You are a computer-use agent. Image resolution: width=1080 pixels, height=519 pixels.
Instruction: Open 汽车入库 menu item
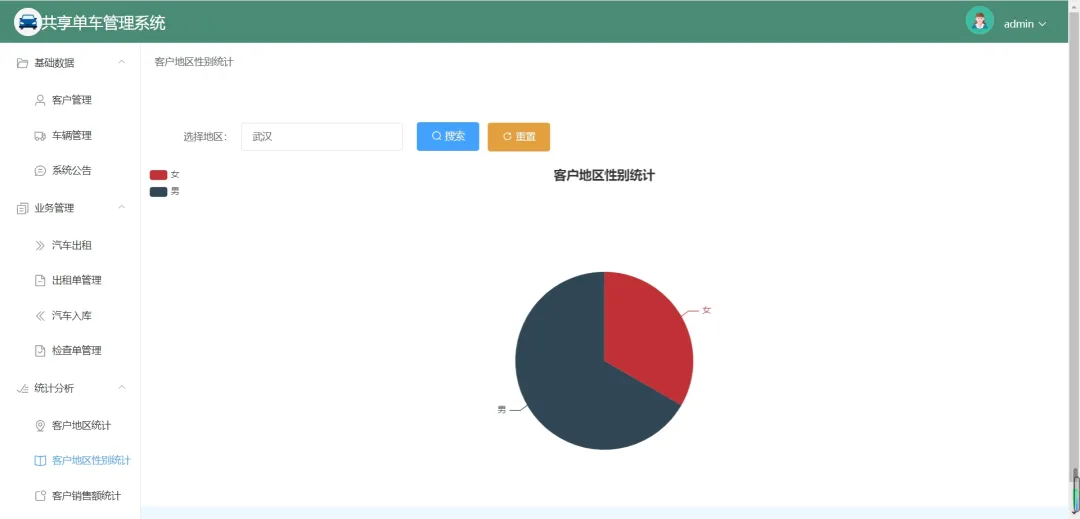coord(70,316)
